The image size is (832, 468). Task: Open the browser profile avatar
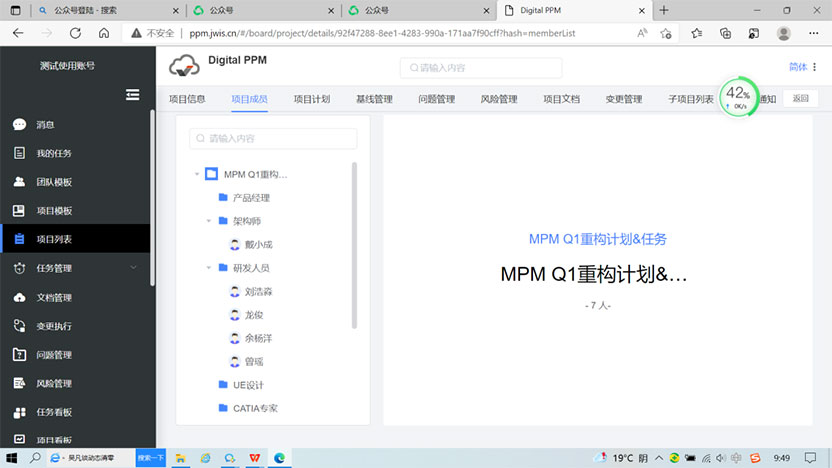coord(784,33)
